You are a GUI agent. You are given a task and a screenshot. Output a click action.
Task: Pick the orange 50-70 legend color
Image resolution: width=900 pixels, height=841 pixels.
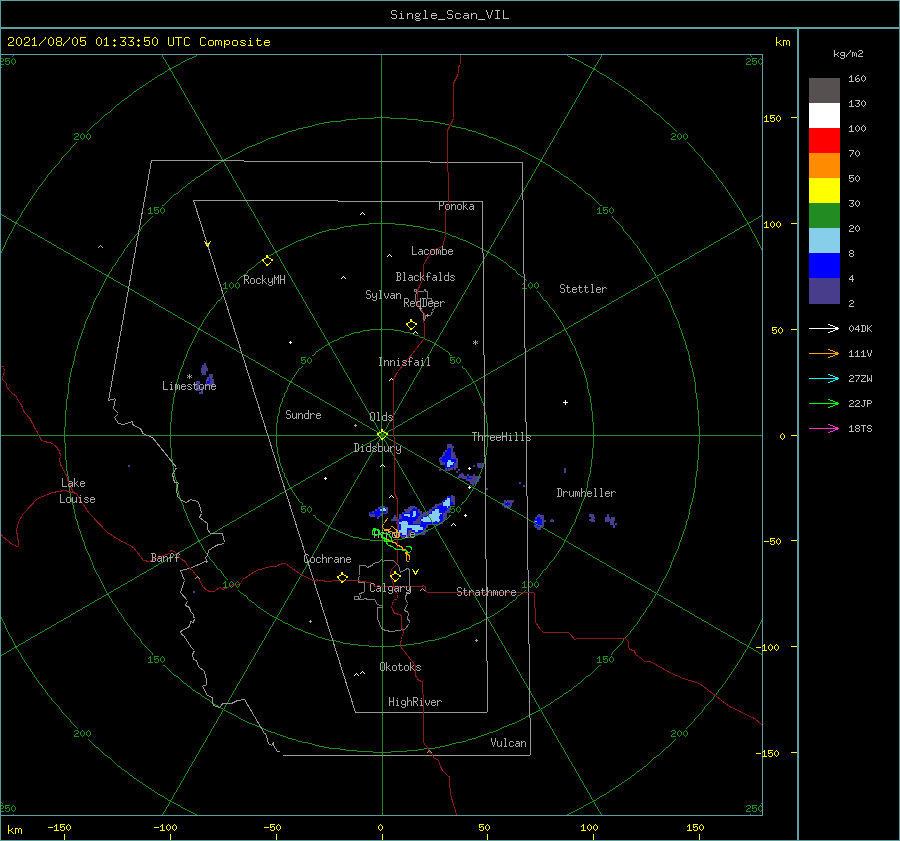point(824,166)
